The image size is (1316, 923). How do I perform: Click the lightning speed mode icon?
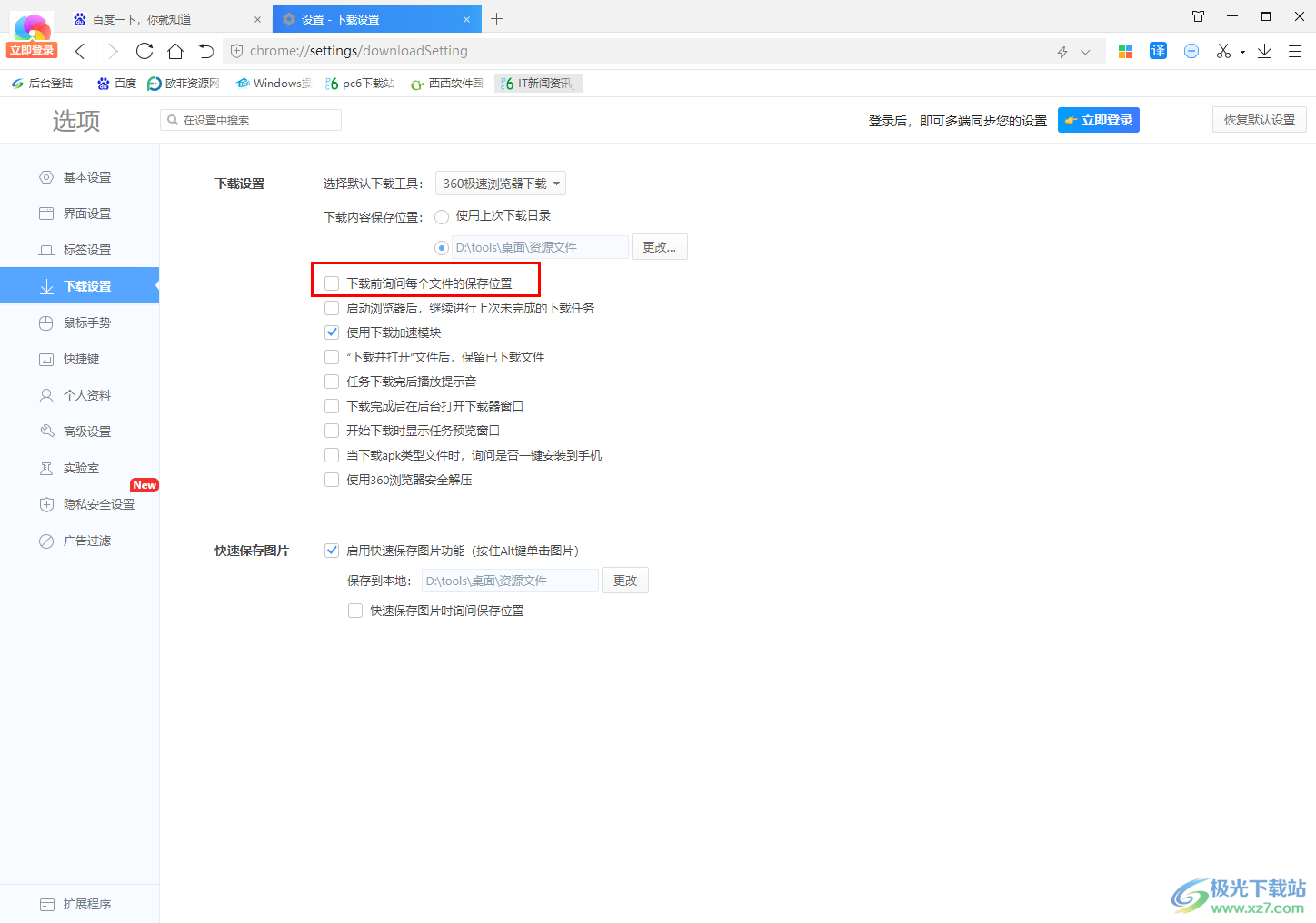coord(1062,52)
